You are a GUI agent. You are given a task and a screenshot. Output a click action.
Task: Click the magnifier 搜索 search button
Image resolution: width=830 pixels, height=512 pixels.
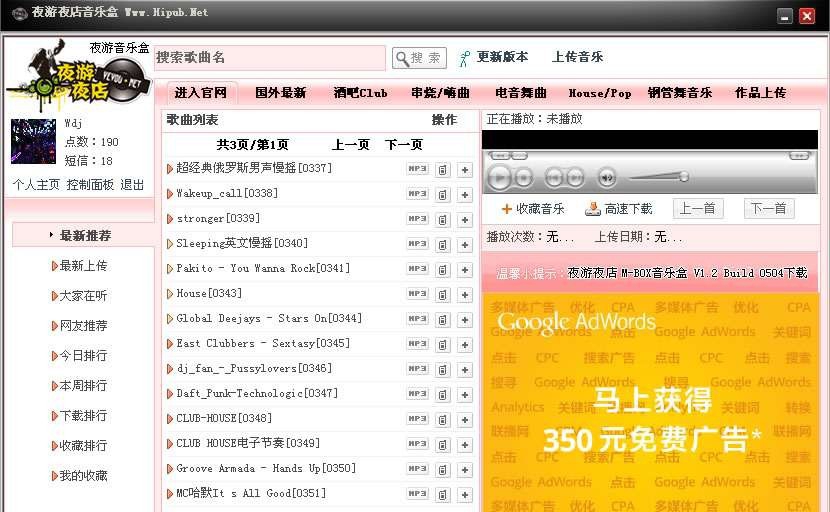click(x=419, y=58)
